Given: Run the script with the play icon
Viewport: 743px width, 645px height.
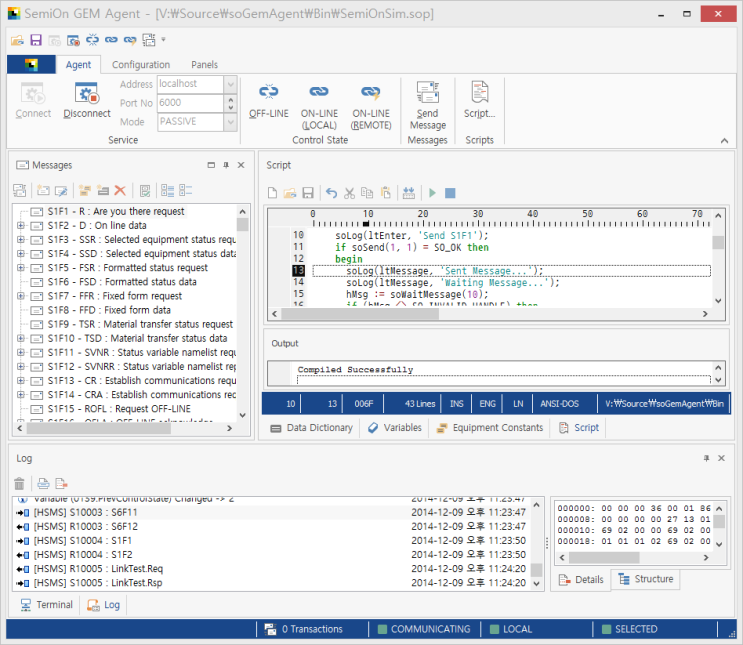Looking at the screenshot, I should click(x=432, y=193).
